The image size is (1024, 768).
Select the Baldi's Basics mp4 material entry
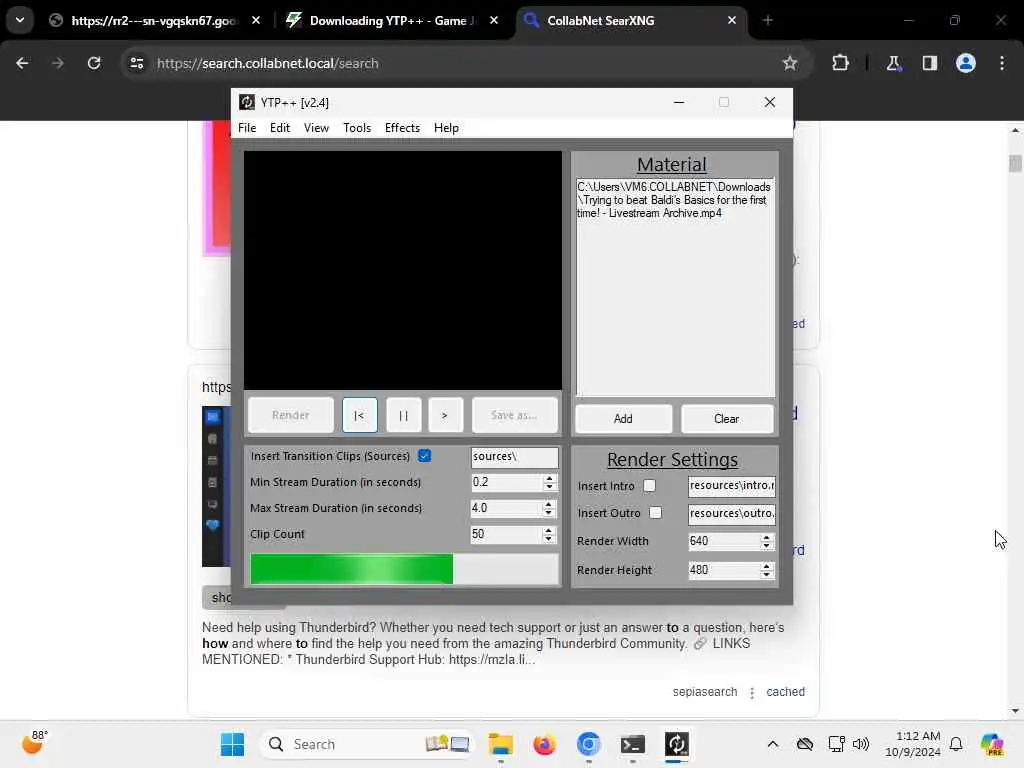[673, 200]
